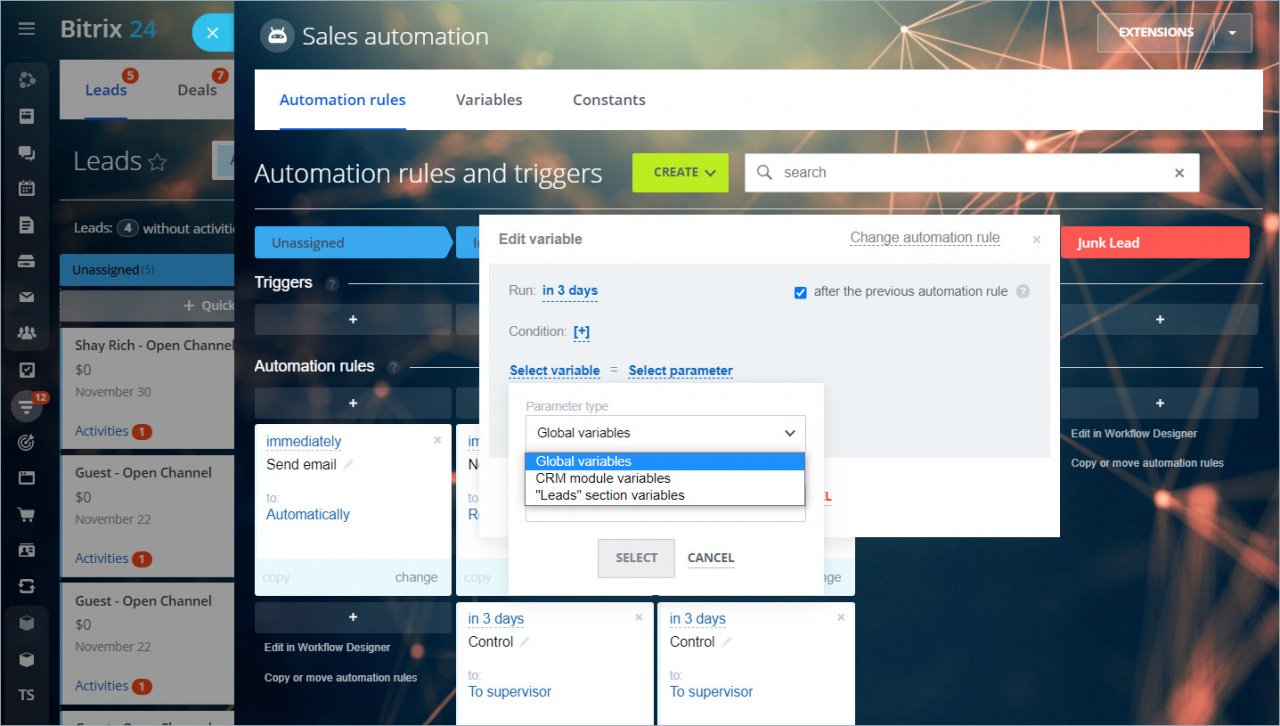Toggle after the previous automation rule checkbox
Image resolution: width=1280 pixels, height=726 pixels.
tap(800, 292)
